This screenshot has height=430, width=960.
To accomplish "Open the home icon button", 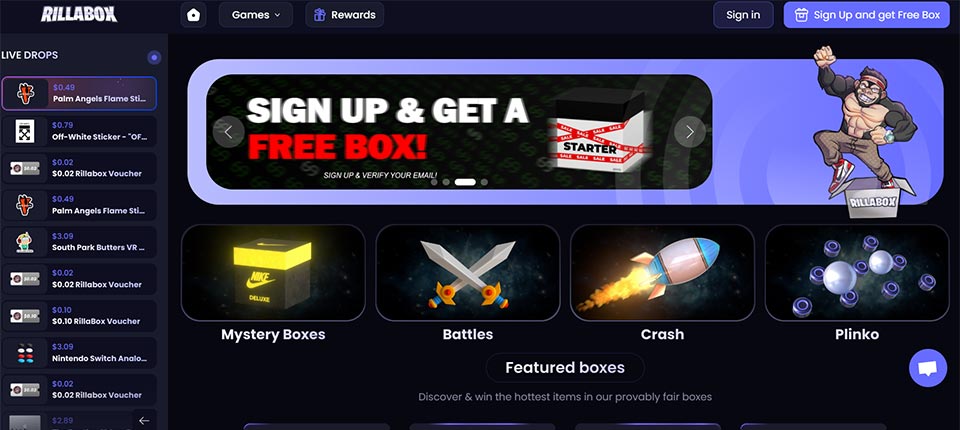I will click(x=193, y=15).
